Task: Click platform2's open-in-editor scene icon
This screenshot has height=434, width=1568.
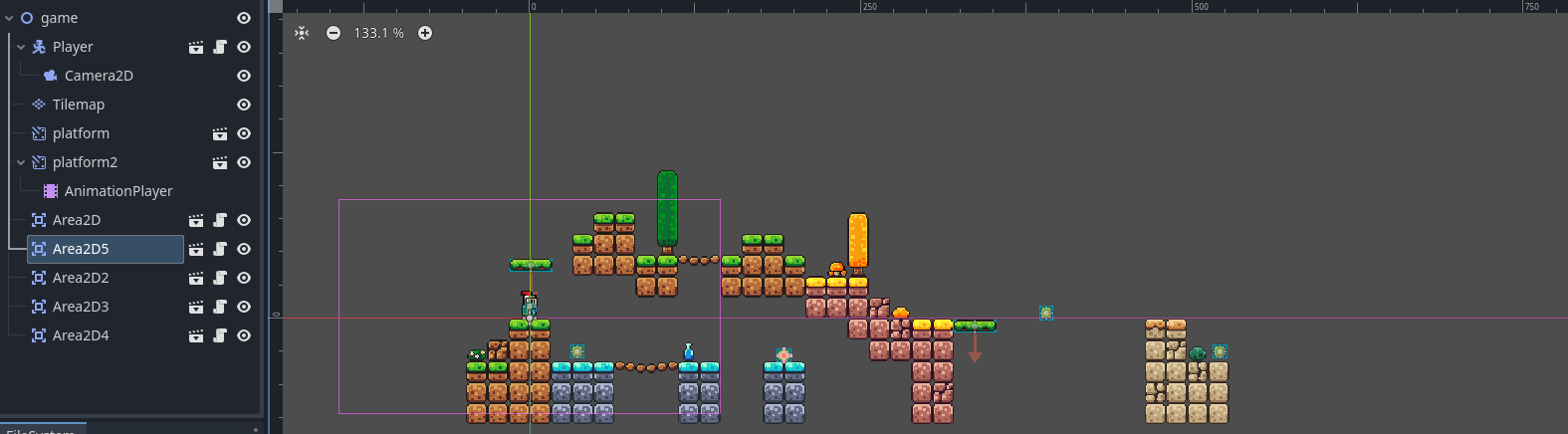Action: coord(220,162)
